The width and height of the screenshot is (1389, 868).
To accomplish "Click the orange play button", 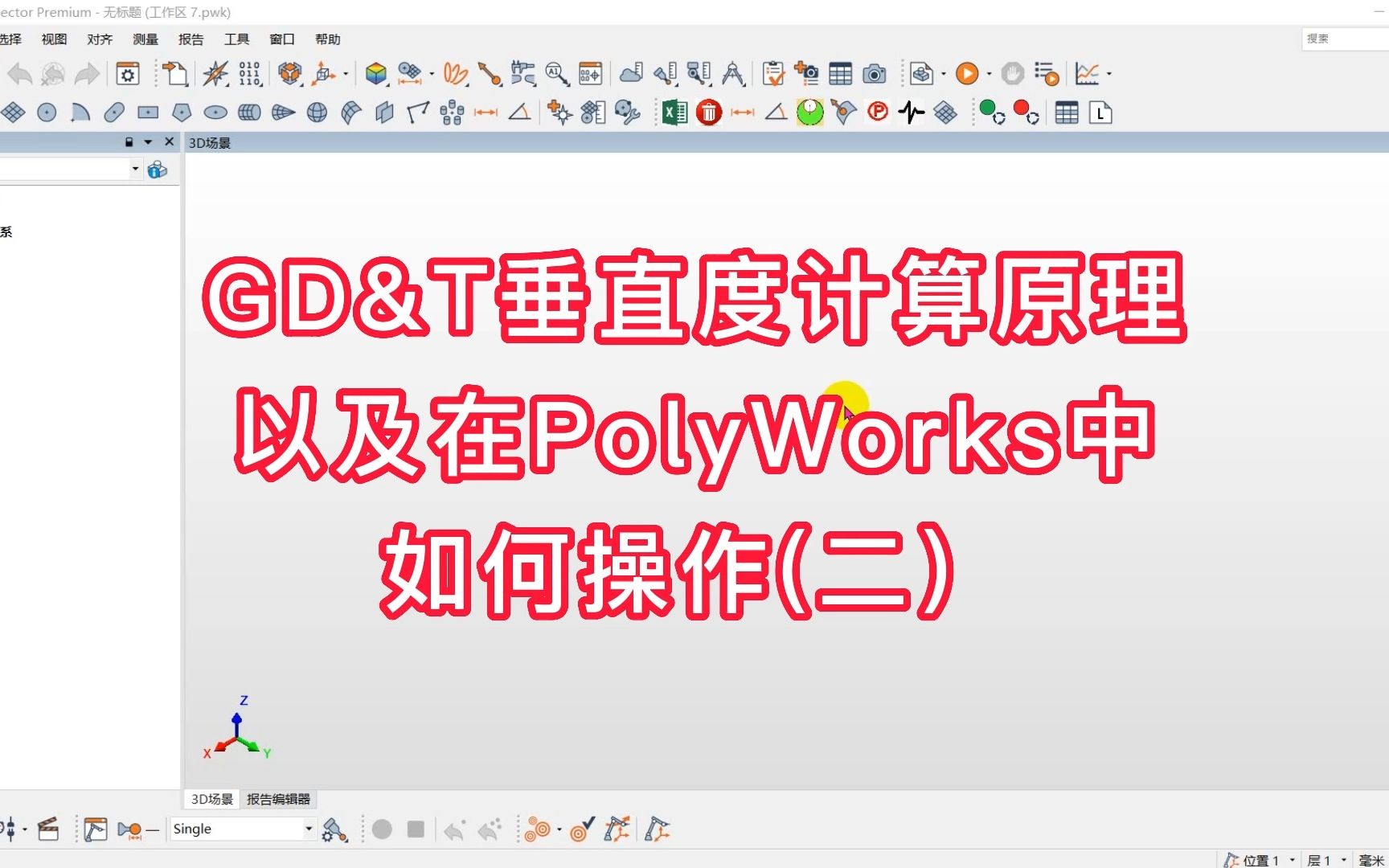I will (x=967, y=74).
